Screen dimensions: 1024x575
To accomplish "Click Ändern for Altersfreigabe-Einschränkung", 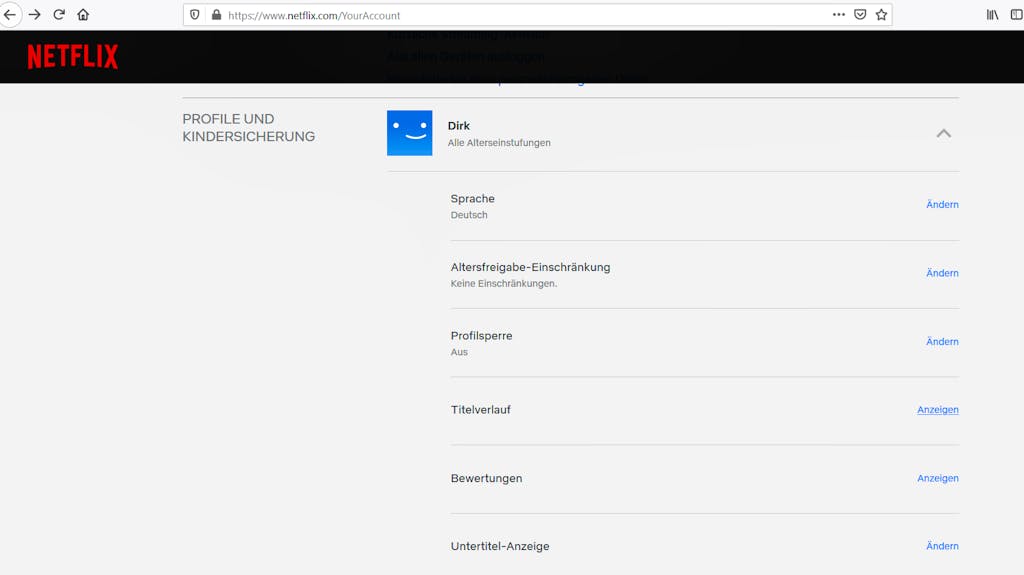I will (942, 273).
